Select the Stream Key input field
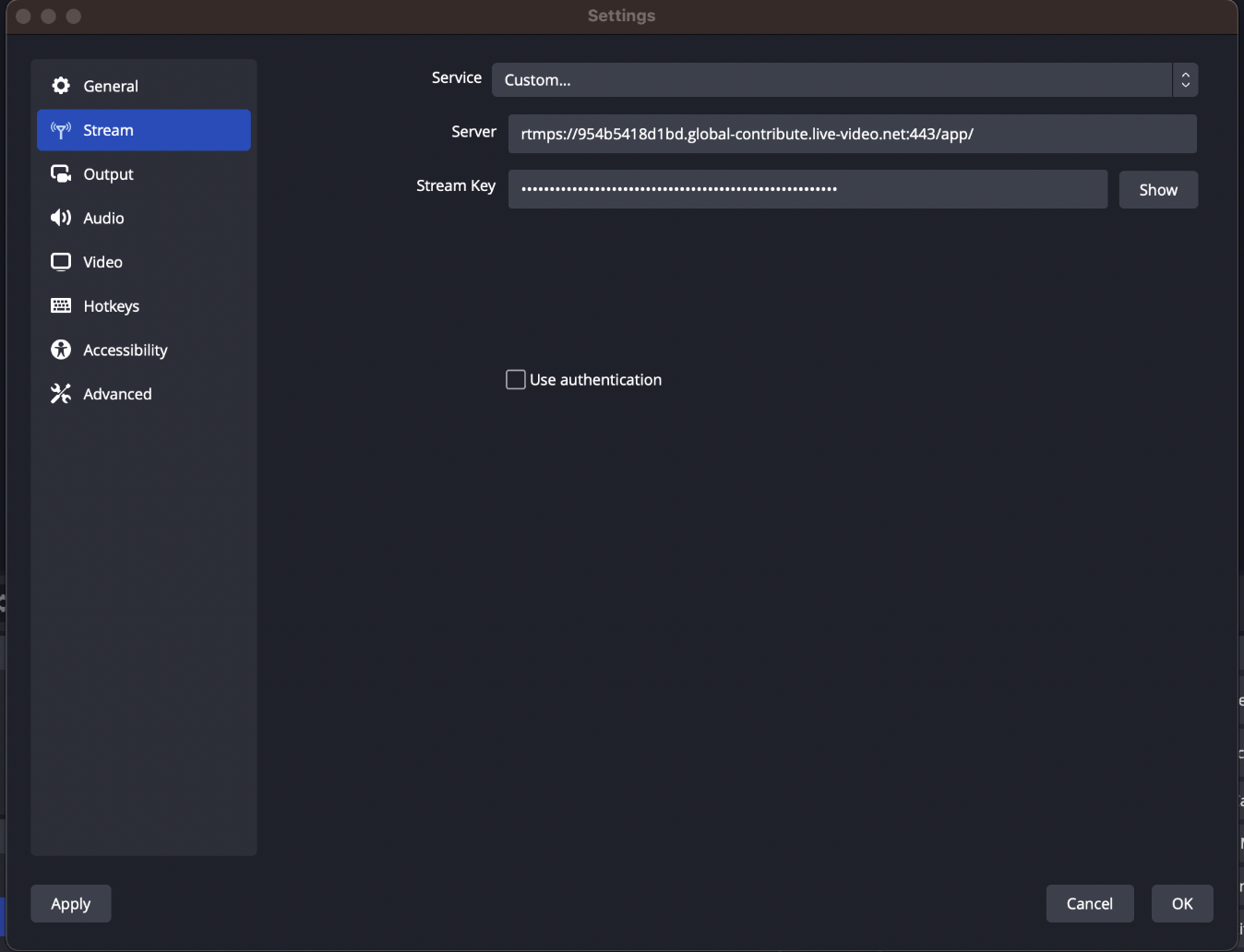The height and width of the screenshot is (952, 1244). [x=807, y=189]
